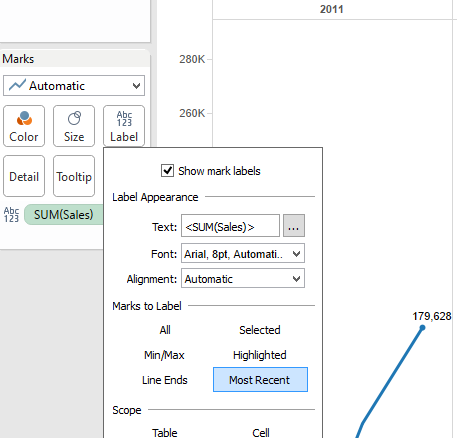This screenshot has width=457, height=438.
Task: Select All under Marks to Label
Action: pyautogui.click(x=165, y=330)
